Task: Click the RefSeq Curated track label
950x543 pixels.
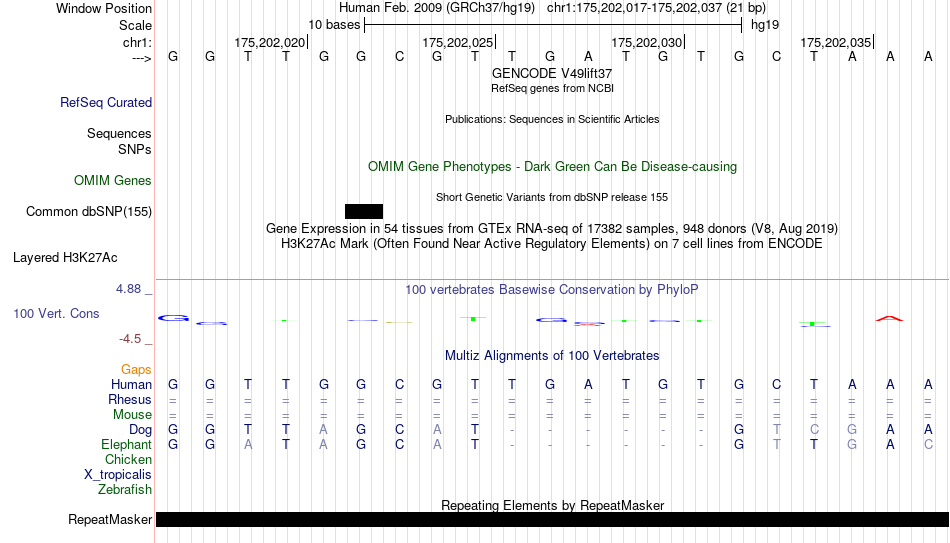Action: [x=106, y=102]
